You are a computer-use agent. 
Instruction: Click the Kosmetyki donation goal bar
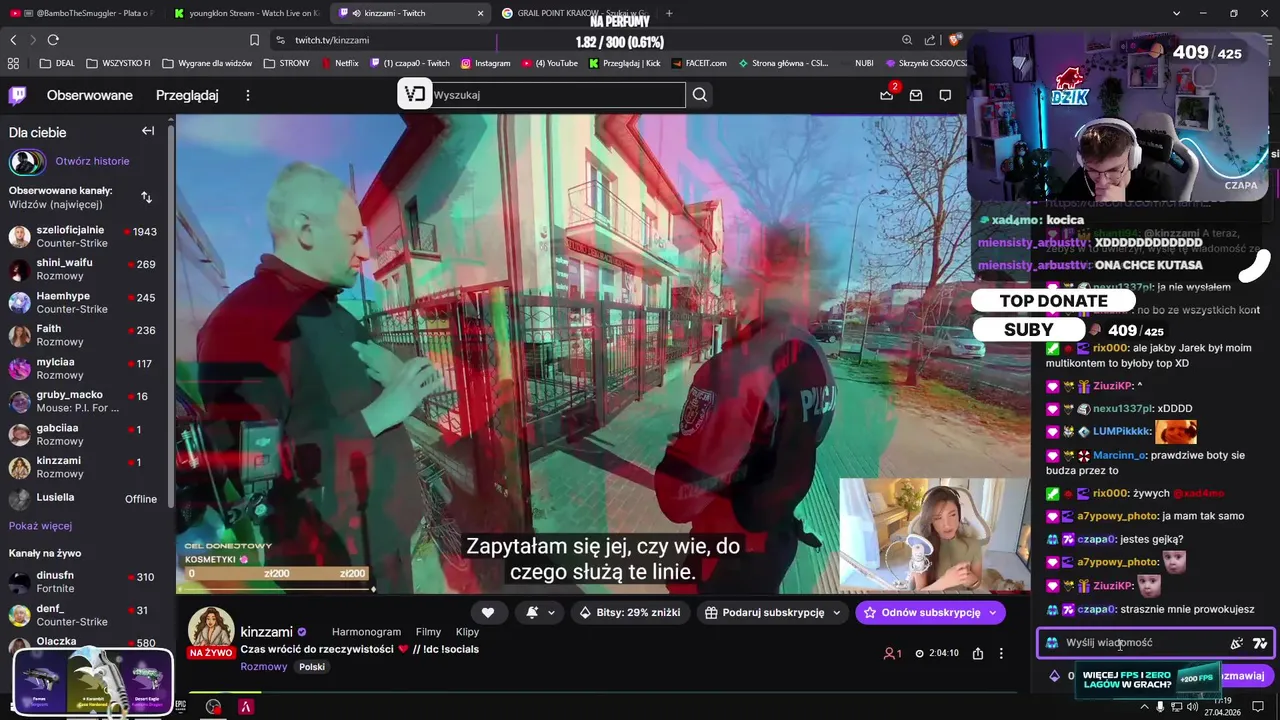point(277,574)
